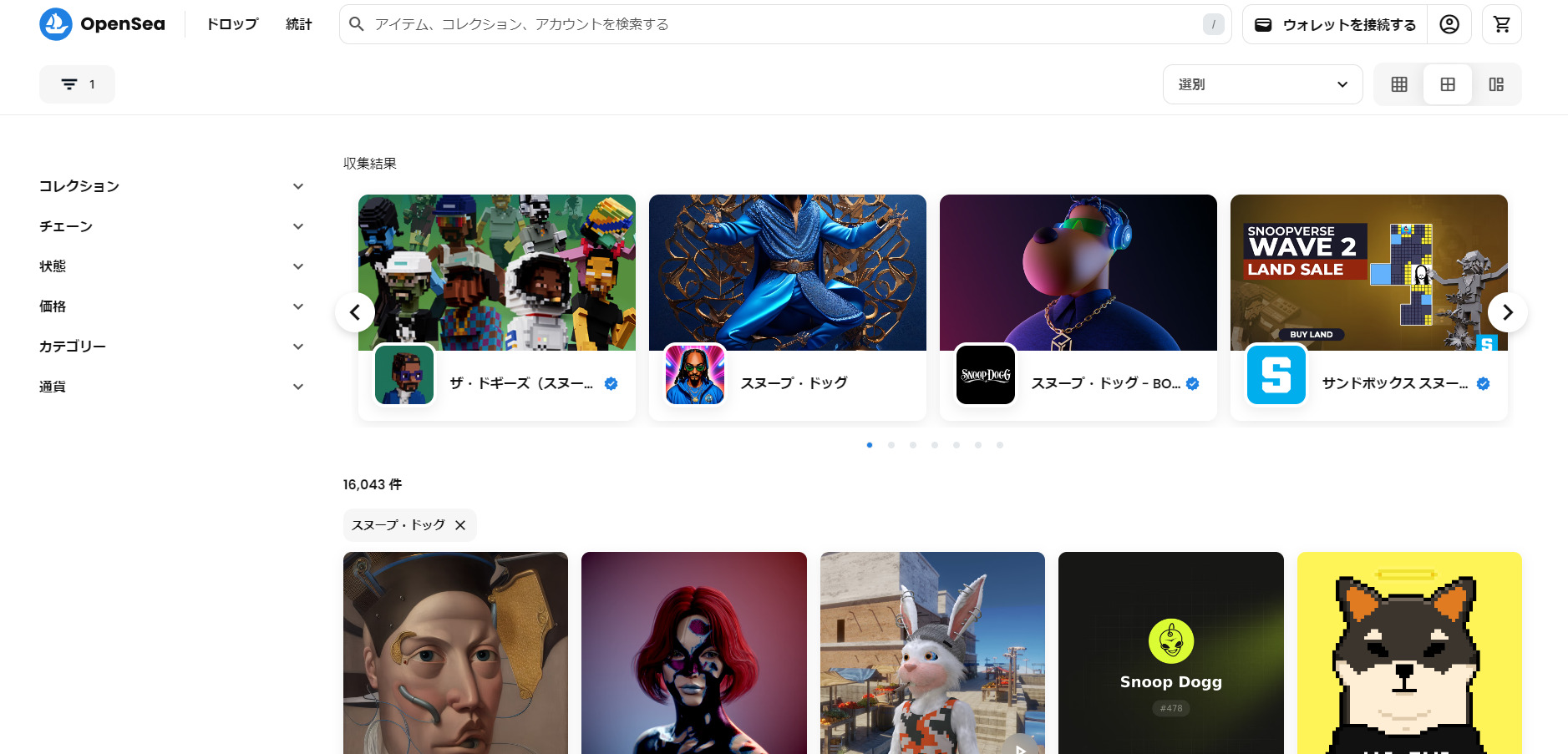Click the OpenSea logo icon
This screenshot has width=1568, height=754.
56,24
